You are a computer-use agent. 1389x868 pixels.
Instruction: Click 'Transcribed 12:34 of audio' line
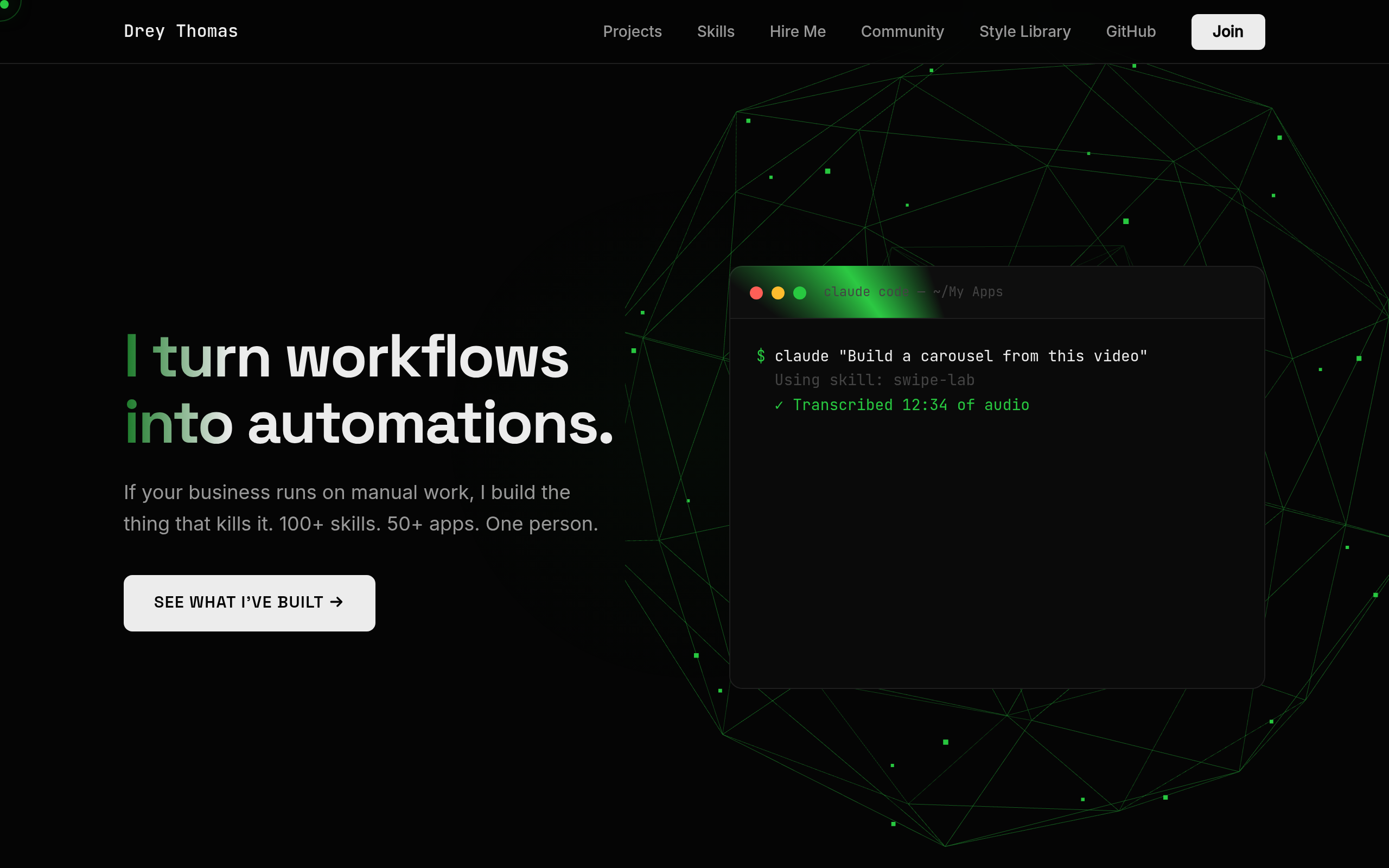902,405
